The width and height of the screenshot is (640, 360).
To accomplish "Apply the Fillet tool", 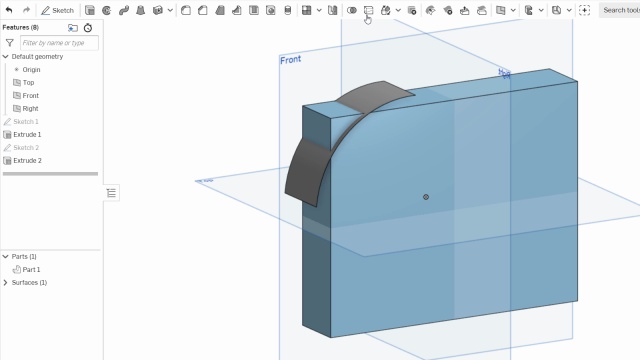I will click(186, 10).
